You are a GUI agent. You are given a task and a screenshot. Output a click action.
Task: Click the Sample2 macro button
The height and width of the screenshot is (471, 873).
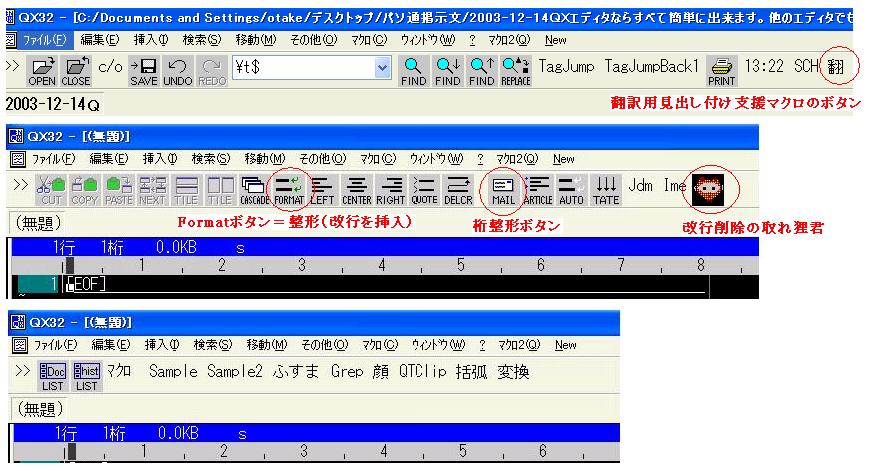pyautogui.click(x=234, y=371)
